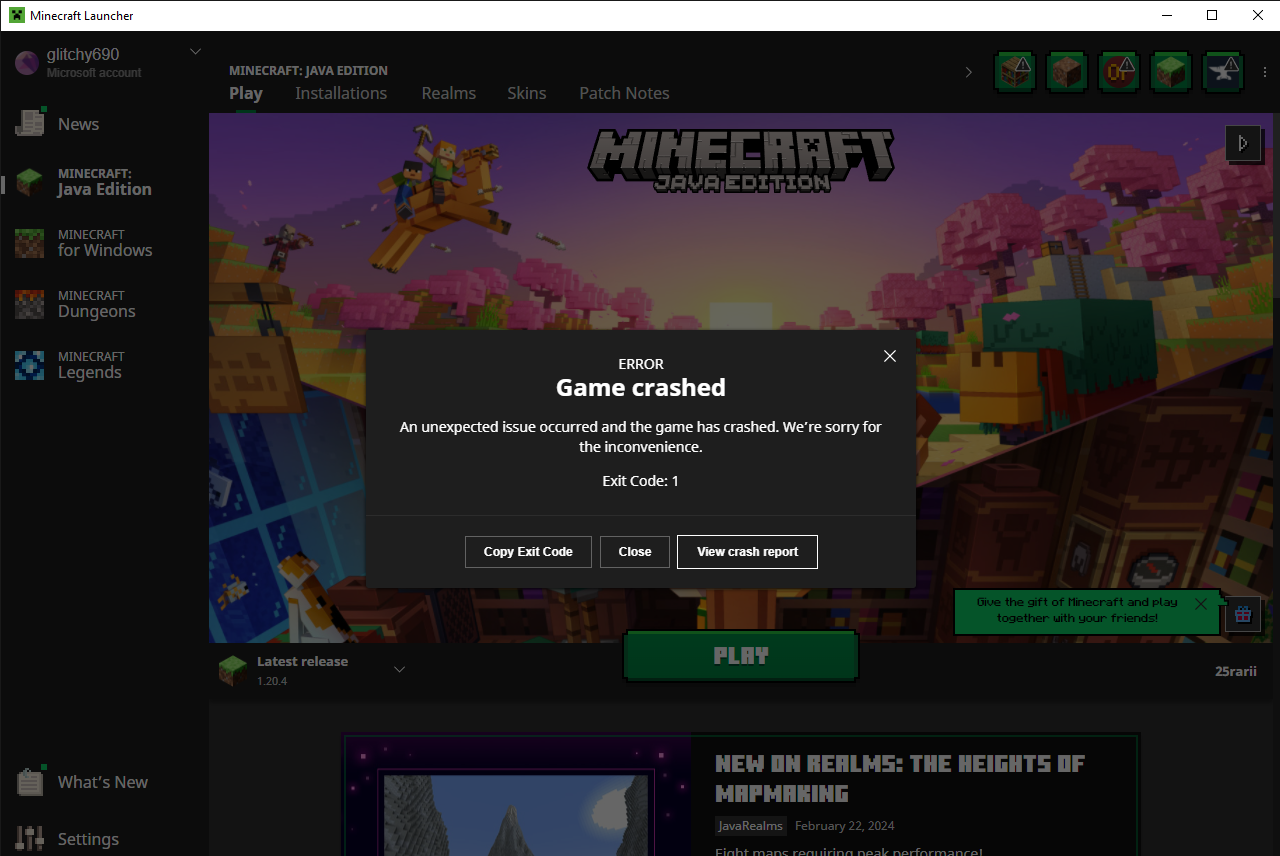The image size is (1280, 856).
Task: Launch the dirt block quick-play installation
Action: 1067,72
